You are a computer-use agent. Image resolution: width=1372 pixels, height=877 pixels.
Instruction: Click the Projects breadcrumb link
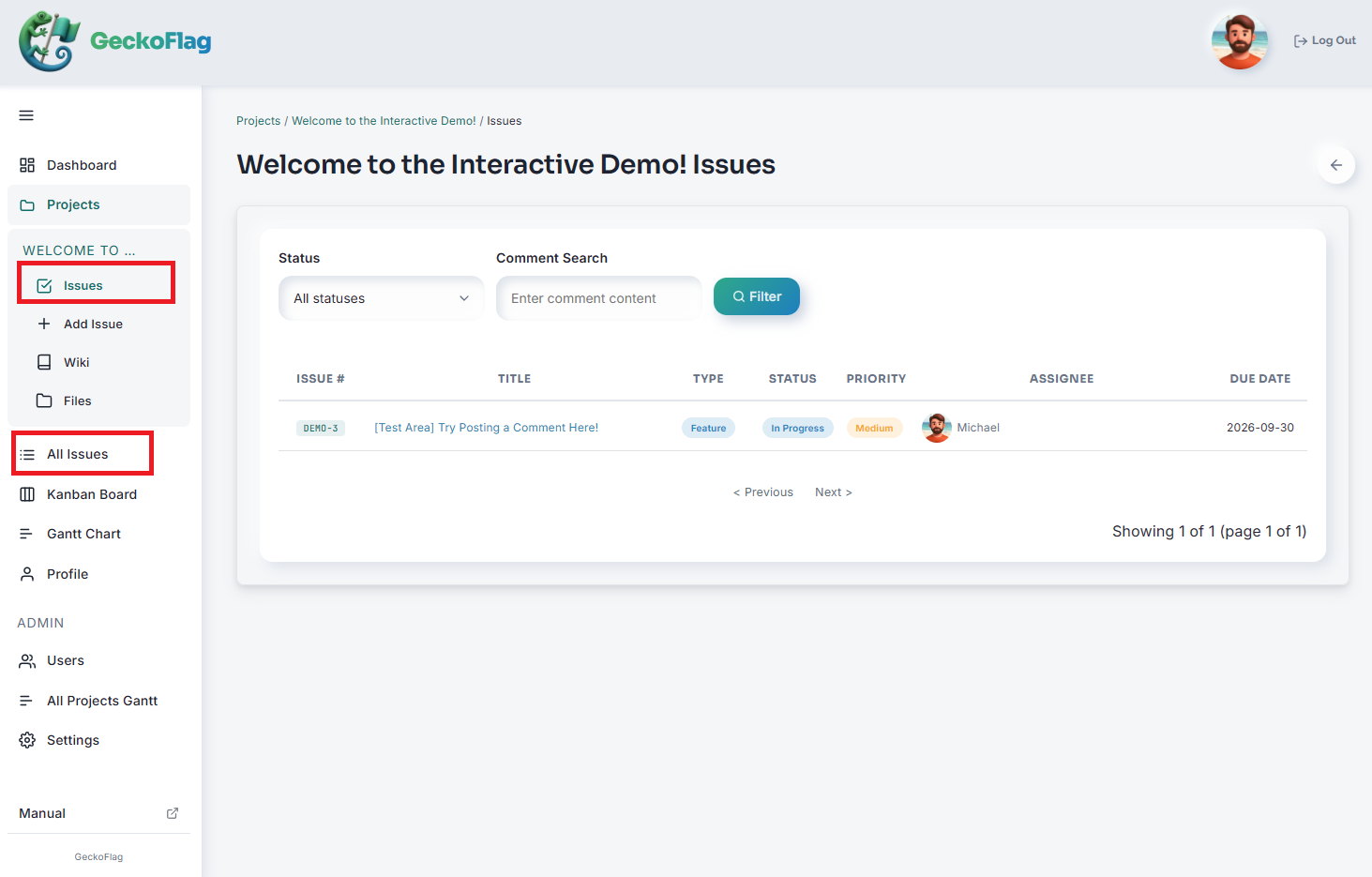click(259, 121)
